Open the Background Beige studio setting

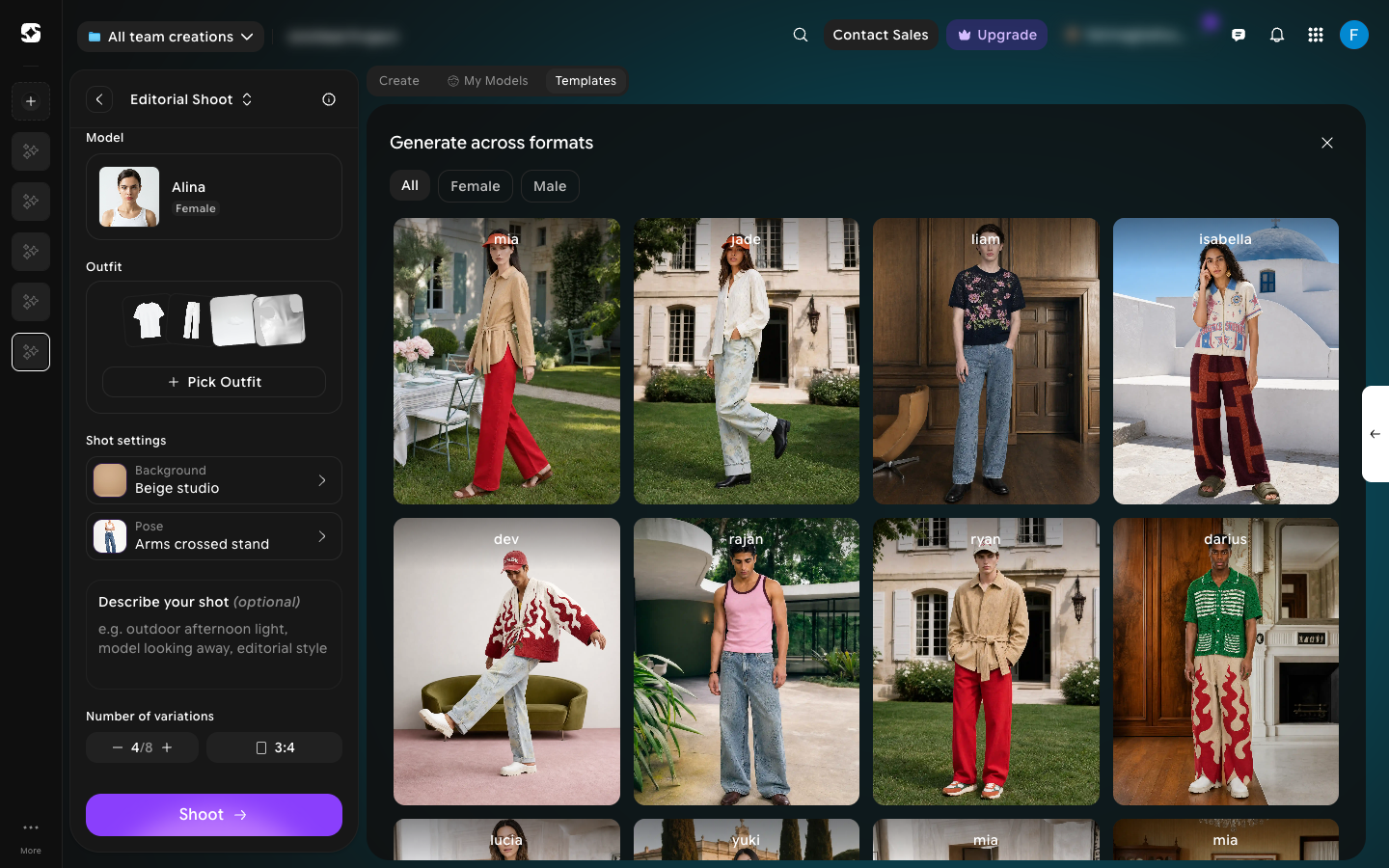coord(214,480)
